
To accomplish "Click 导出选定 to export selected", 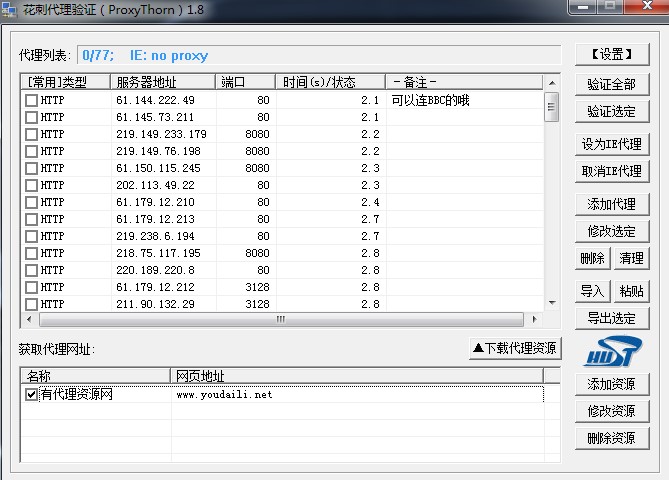I will (x=612, y=318).
